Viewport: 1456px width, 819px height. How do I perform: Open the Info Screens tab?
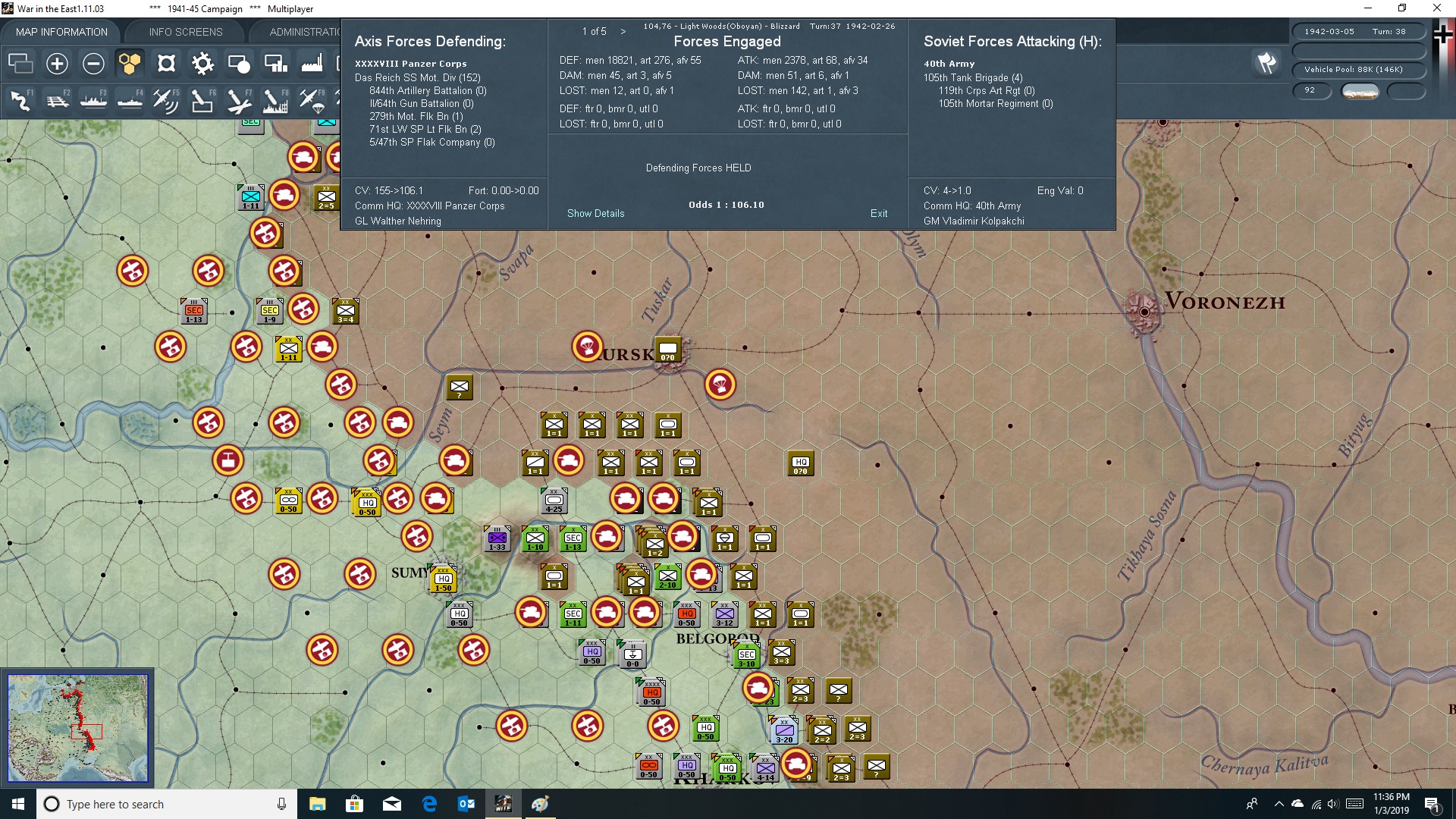(186, 32)
